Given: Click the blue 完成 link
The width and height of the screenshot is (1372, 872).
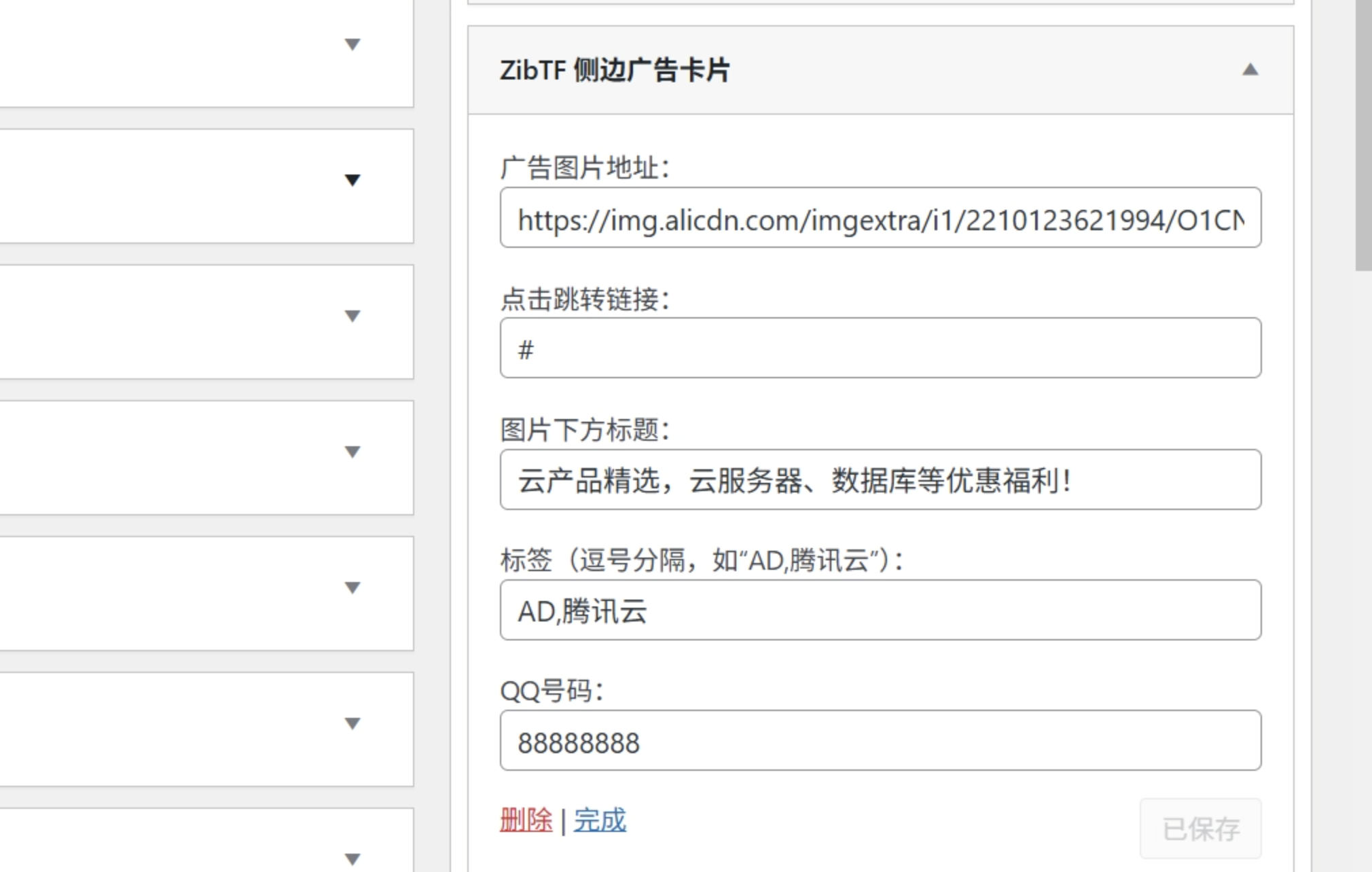Looking at the screenshot, I should (600, 820).
